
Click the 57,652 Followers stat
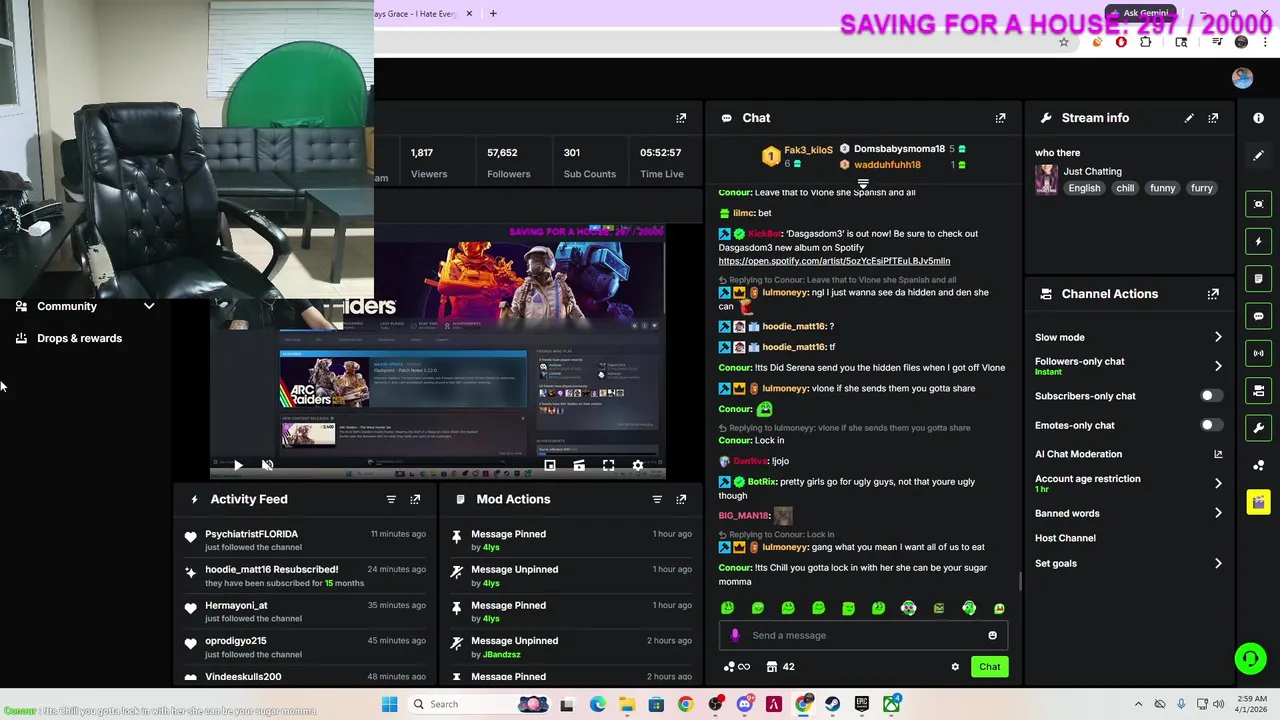click(x=508, y=162)
